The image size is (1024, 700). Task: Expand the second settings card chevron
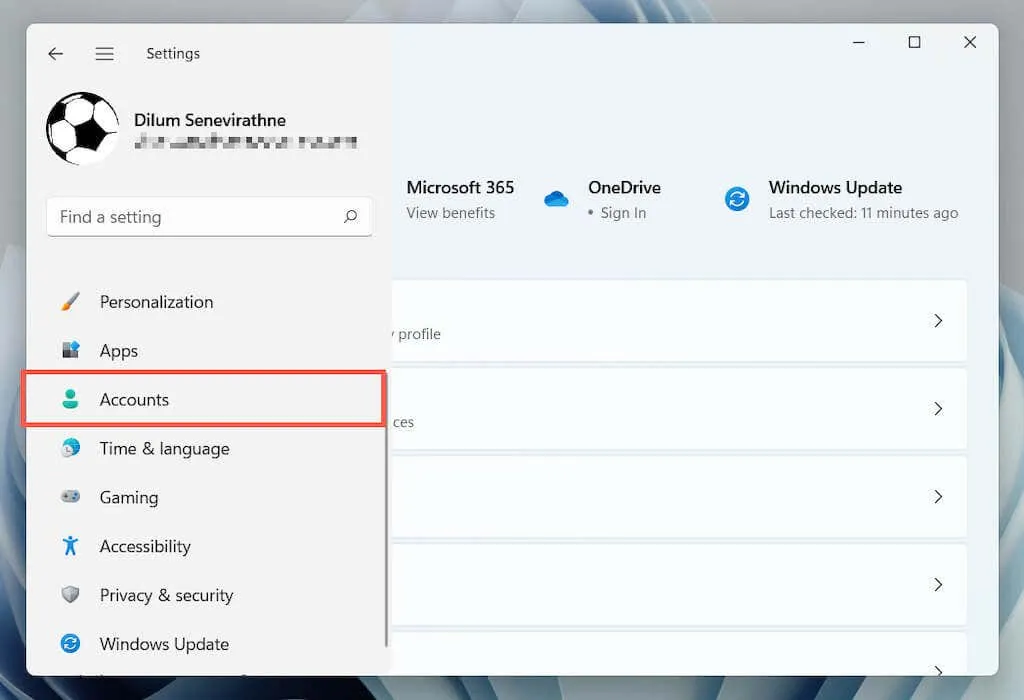[x=938, y=409]
